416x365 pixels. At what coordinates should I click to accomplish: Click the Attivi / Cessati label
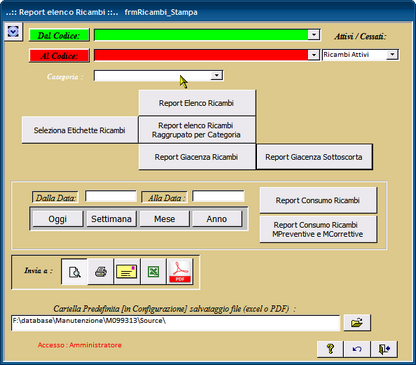pos(360,36)
